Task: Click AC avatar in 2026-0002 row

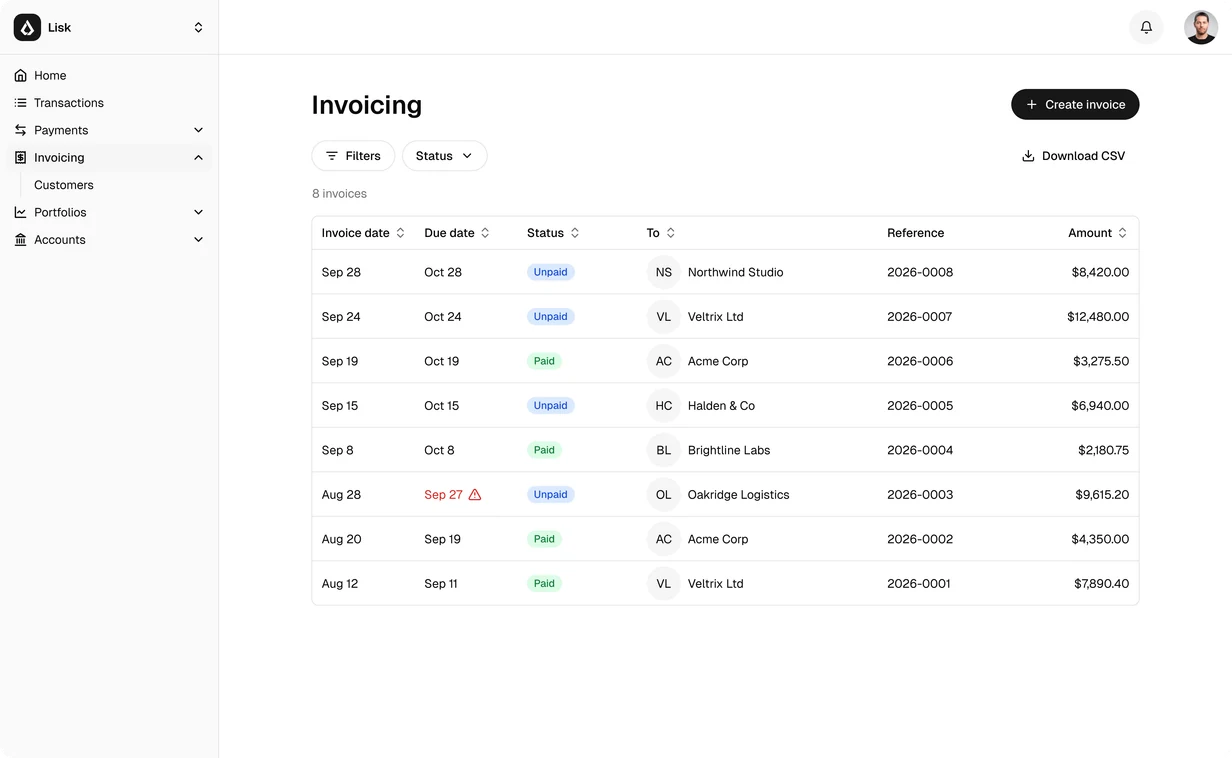Action: pos(664,539)
